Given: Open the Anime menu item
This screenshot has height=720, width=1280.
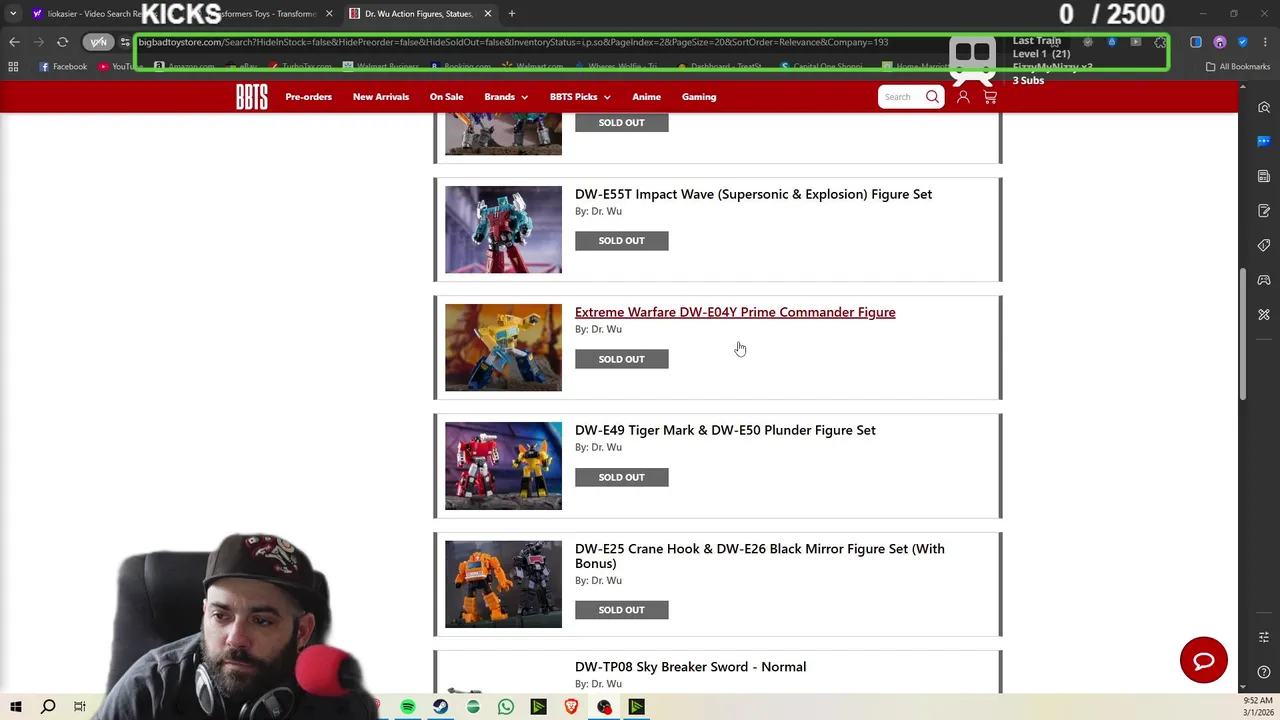Looking at the screenshot, I should (x=646, y=97).
